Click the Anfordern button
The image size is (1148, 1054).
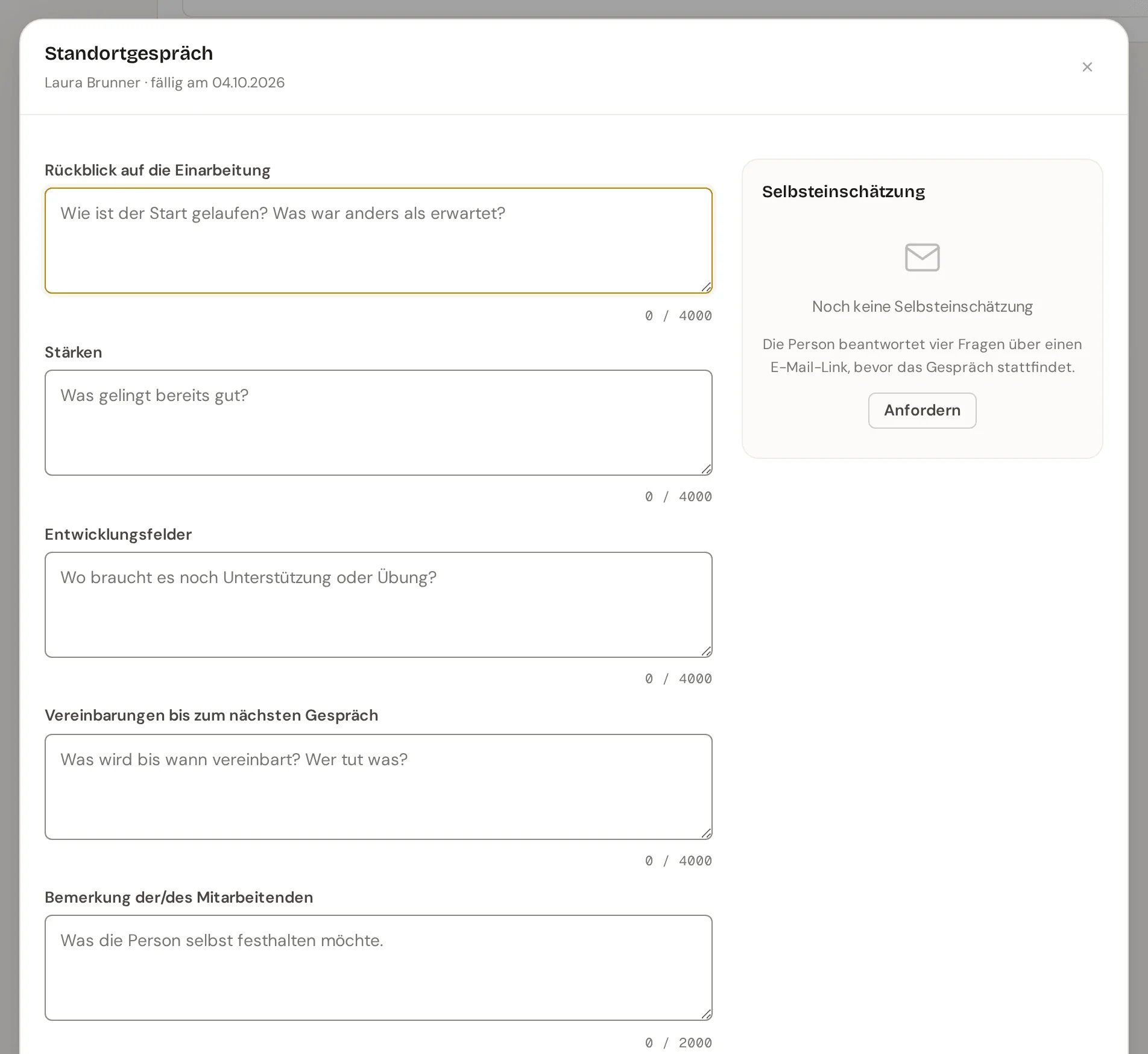[x=922, y=411]
